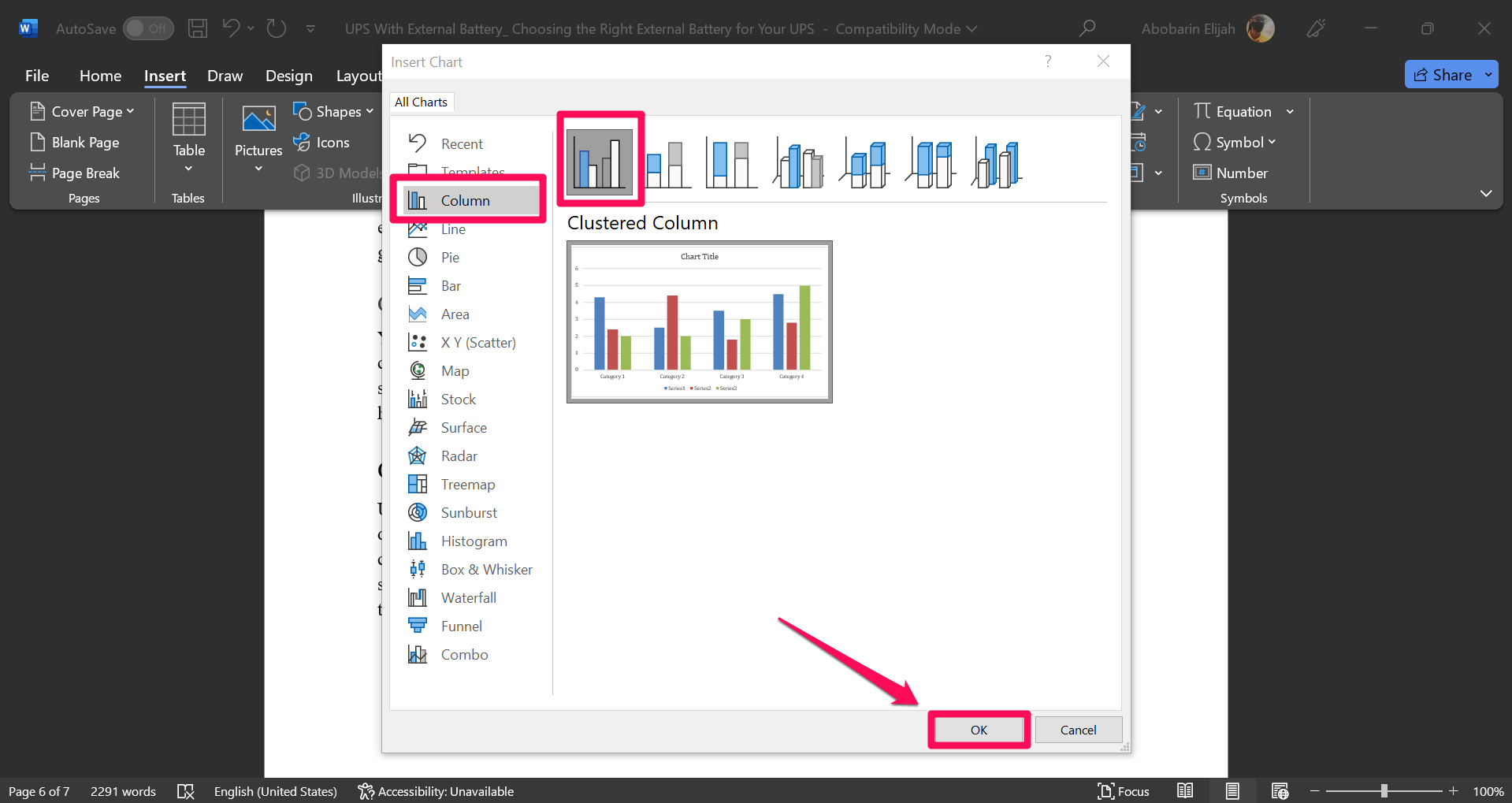Insert a Page Break

pyautogui.click(x=84, y=173)
